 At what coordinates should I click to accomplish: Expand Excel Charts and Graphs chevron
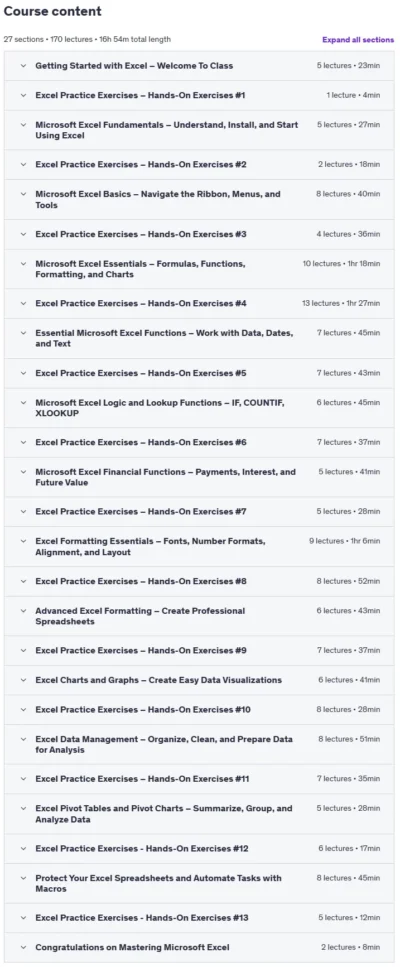[x=23, y=680]
